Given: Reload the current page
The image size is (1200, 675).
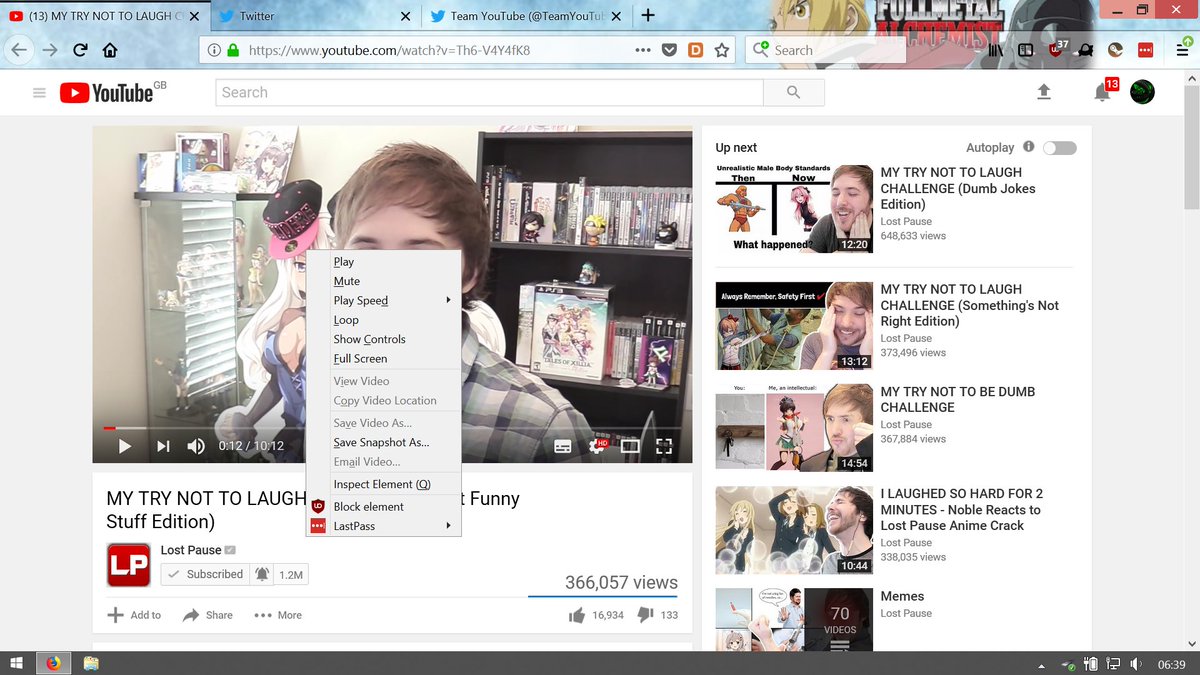Looking at the screenshot, I should (80, 50).
